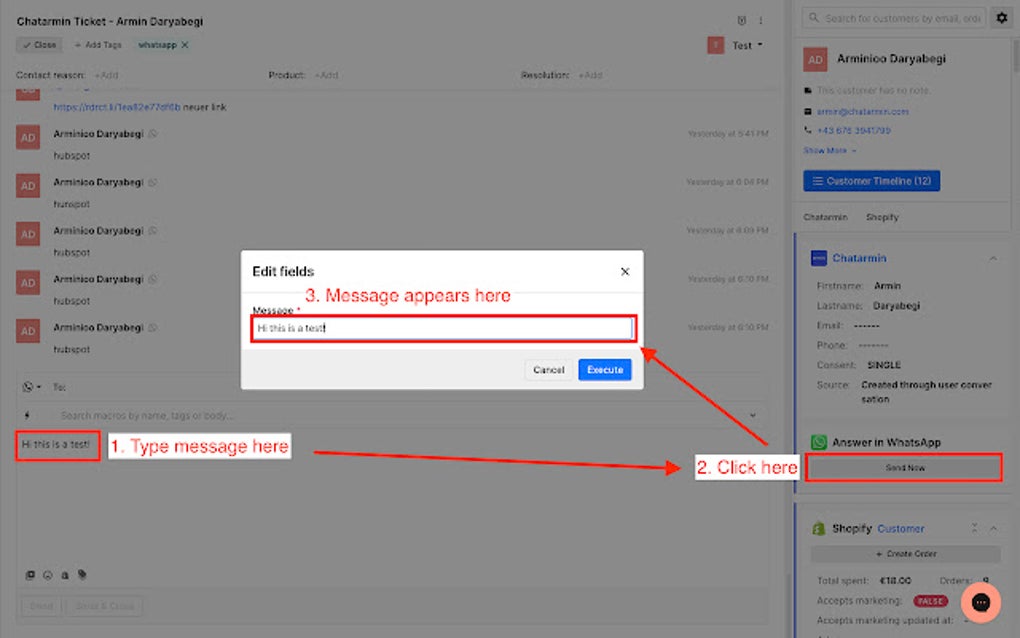The width and height of the screenshot is (1020, 638).
Task: Expand Show More customer details
Action: pyautogui.click(x=829, y=150)
